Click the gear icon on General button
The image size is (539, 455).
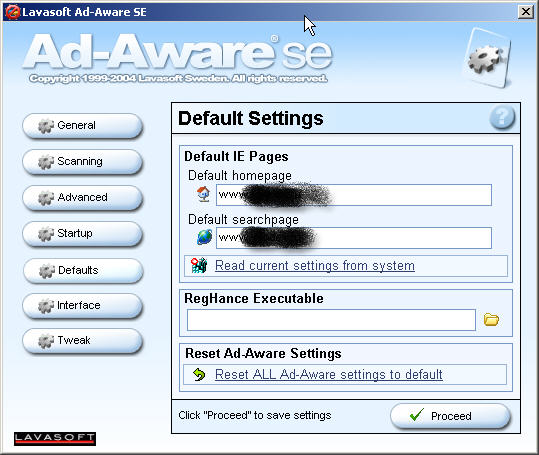click(46, 126)
